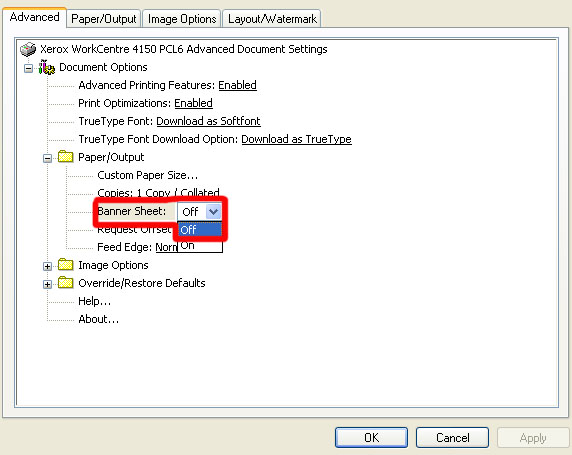Image resolution: width=572 pixels, height=455 pixels.
Task: Select Xerox WorkCentre 4150 PCL6 root title
Action: point(183,49)
